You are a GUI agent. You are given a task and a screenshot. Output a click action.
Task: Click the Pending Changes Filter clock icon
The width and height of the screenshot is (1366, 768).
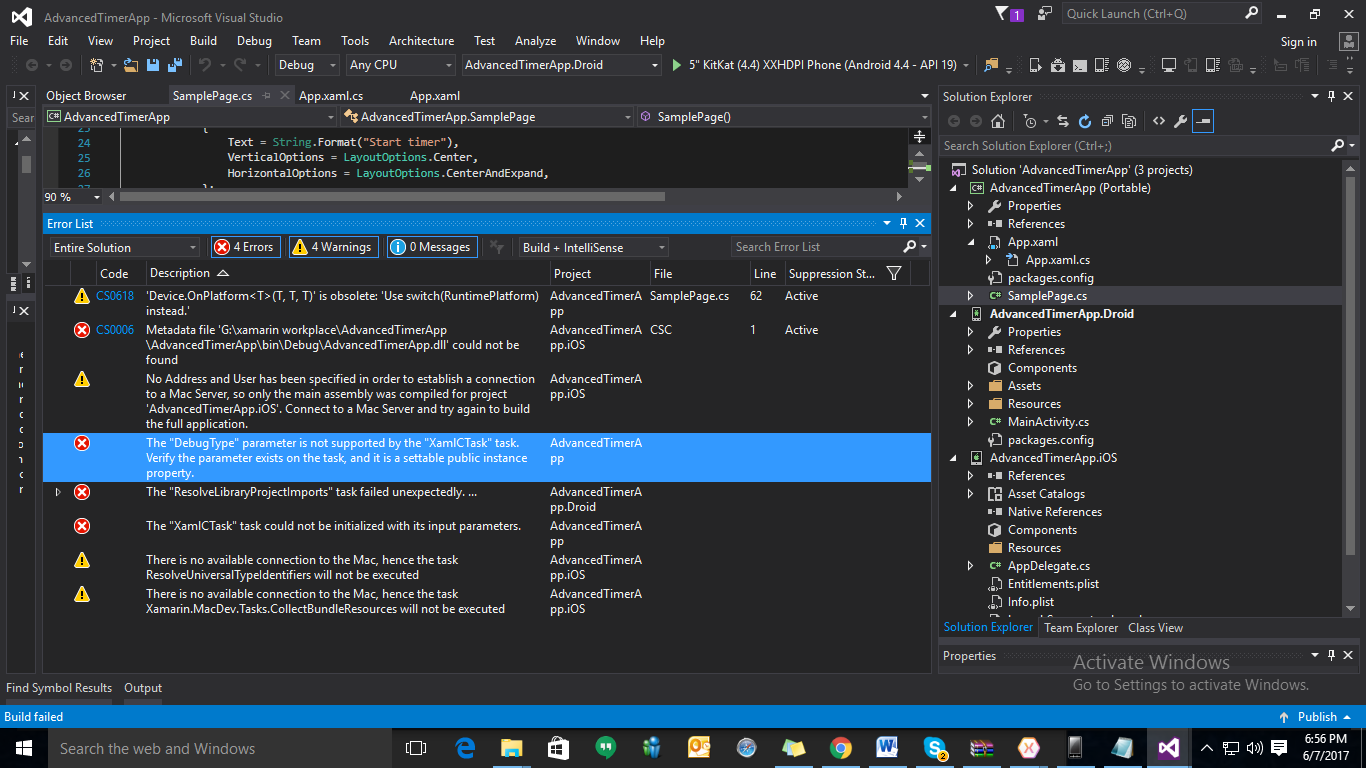click(x=1031, y=121)
